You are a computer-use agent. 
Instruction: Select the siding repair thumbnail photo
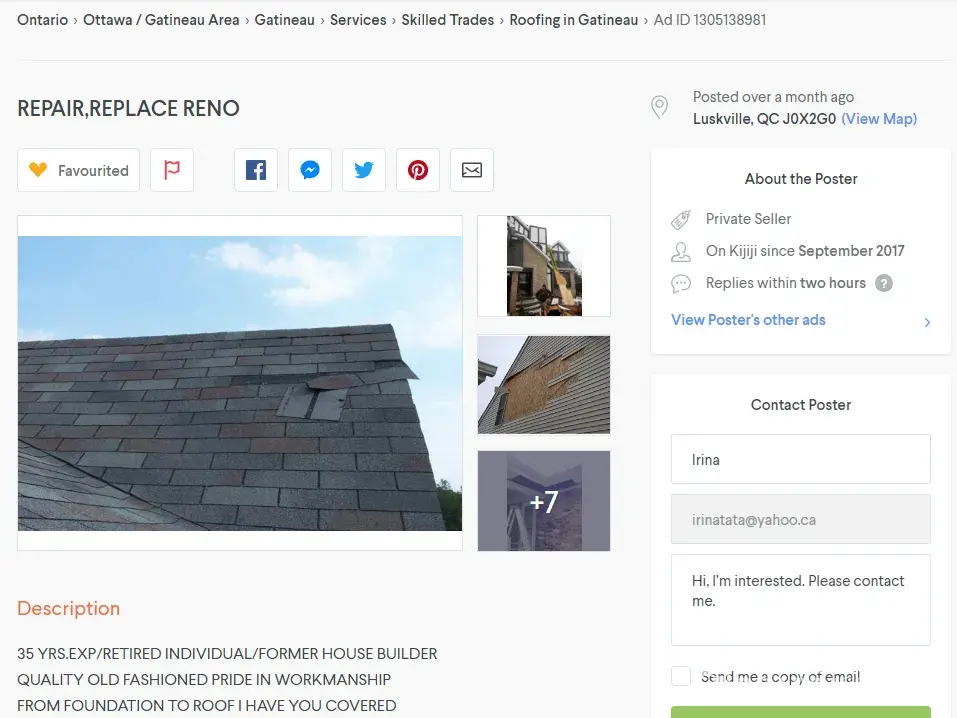[544, 384]
